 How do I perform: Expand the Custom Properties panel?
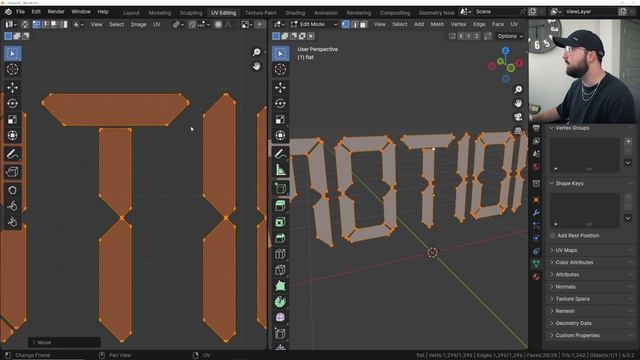point(590,335)
